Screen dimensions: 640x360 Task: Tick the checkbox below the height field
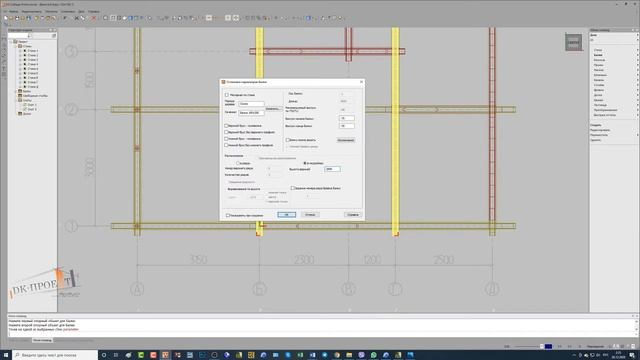pos(293,188)
